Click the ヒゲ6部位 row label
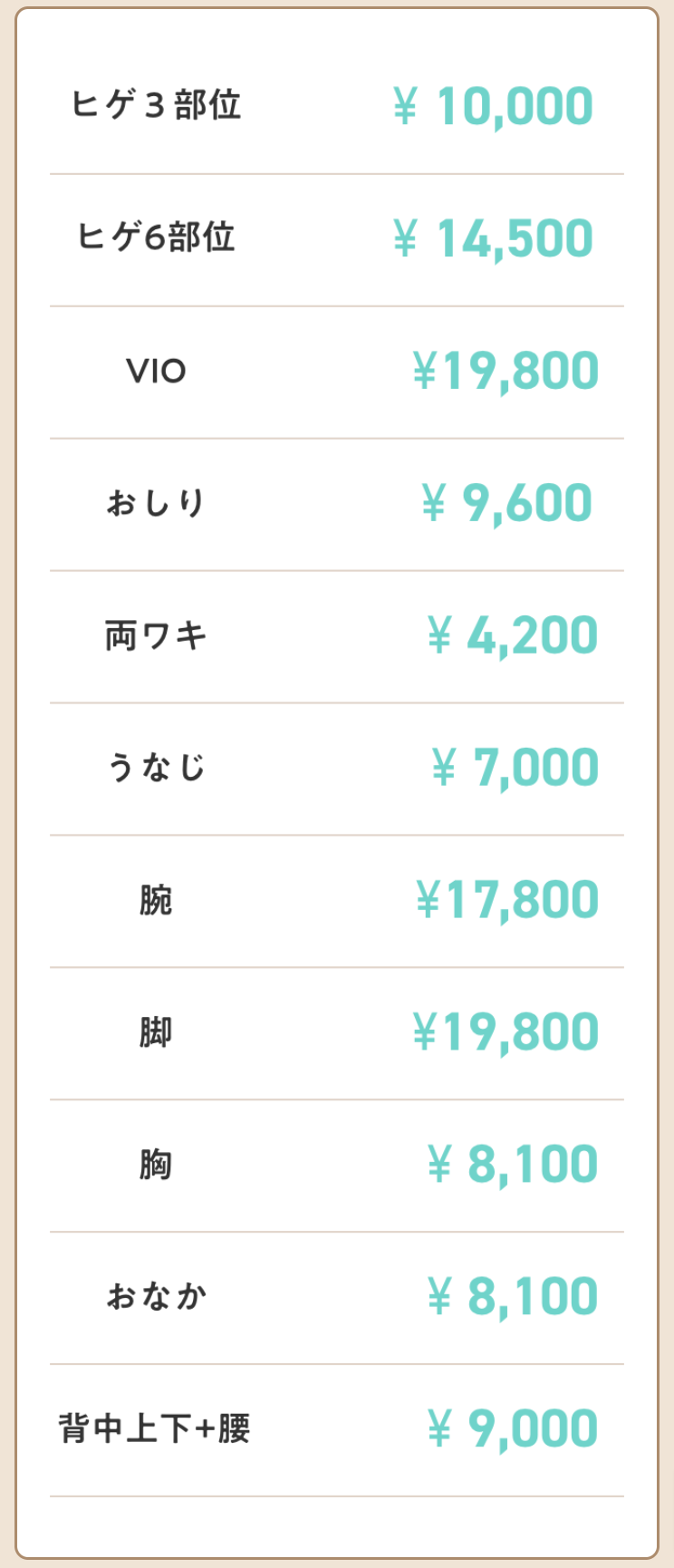Viewport: 674px width, 1568px height. pos(156,237)
